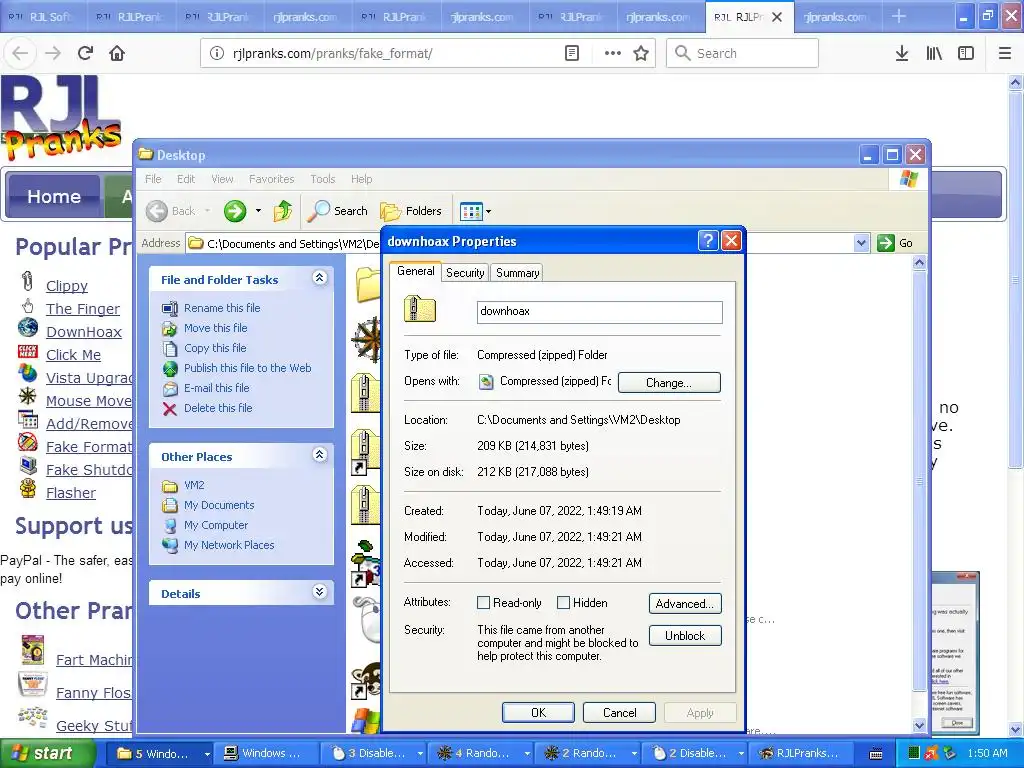Click Firefox Search box
The width and height of the screenshot is (1024, 768).
742,53
